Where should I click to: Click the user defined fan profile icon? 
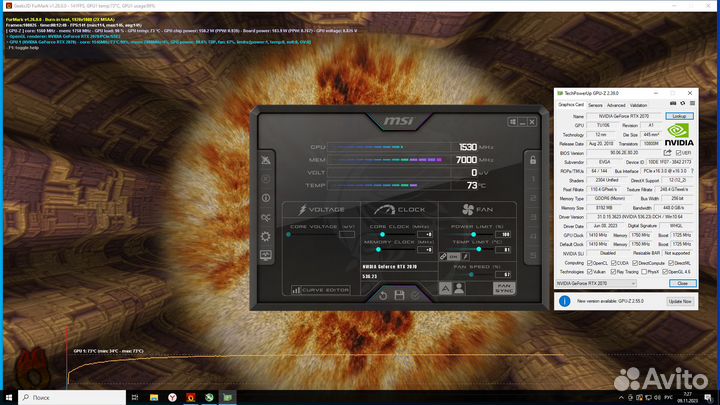tap(459, 288)
